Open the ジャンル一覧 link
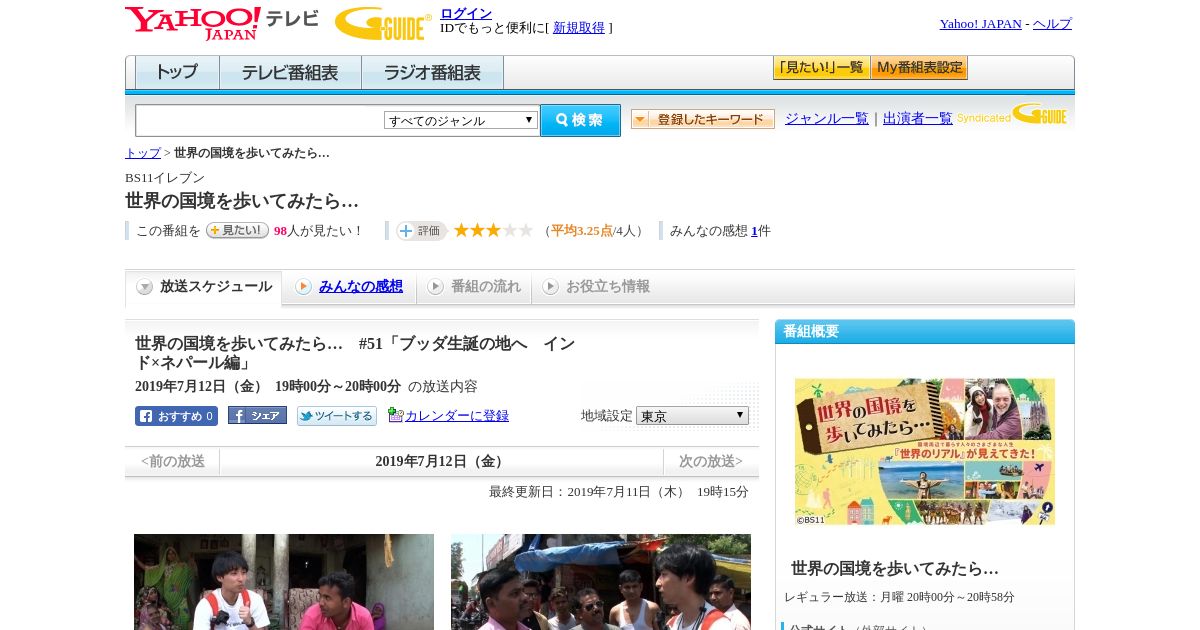 827,118
